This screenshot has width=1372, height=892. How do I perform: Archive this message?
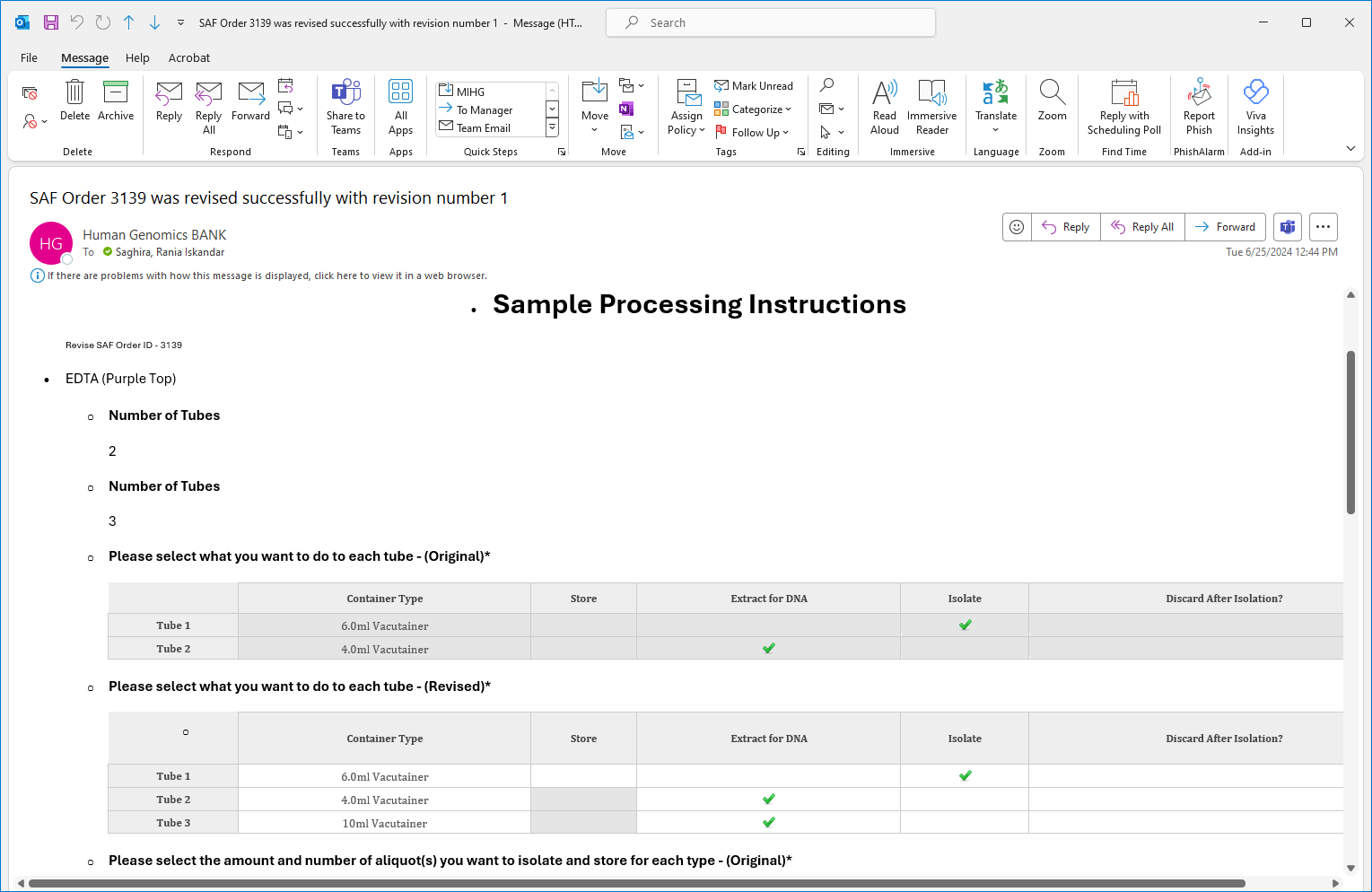point(116,101)
